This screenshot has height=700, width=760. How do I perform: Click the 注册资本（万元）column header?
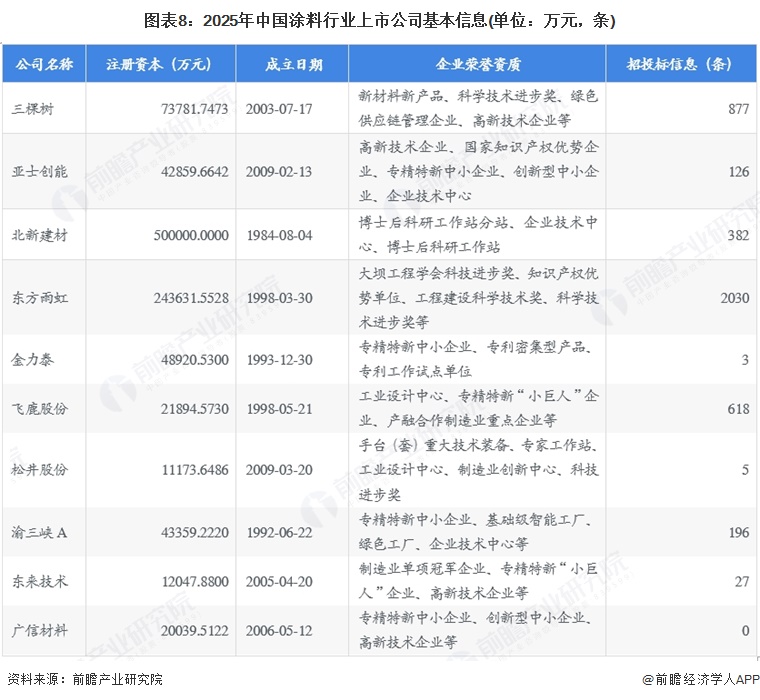(x=159, y=64)
